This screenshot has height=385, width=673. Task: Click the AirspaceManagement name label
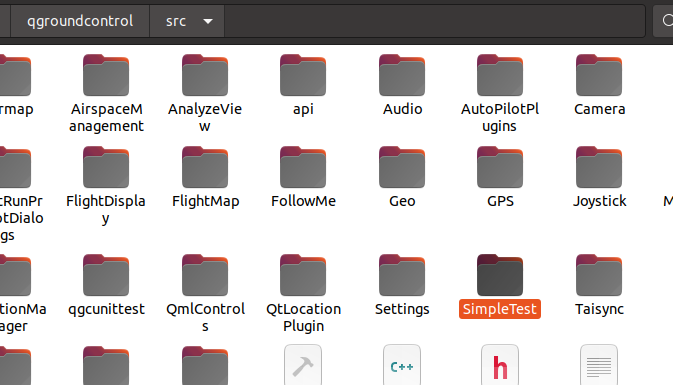[x=106, y=118]
